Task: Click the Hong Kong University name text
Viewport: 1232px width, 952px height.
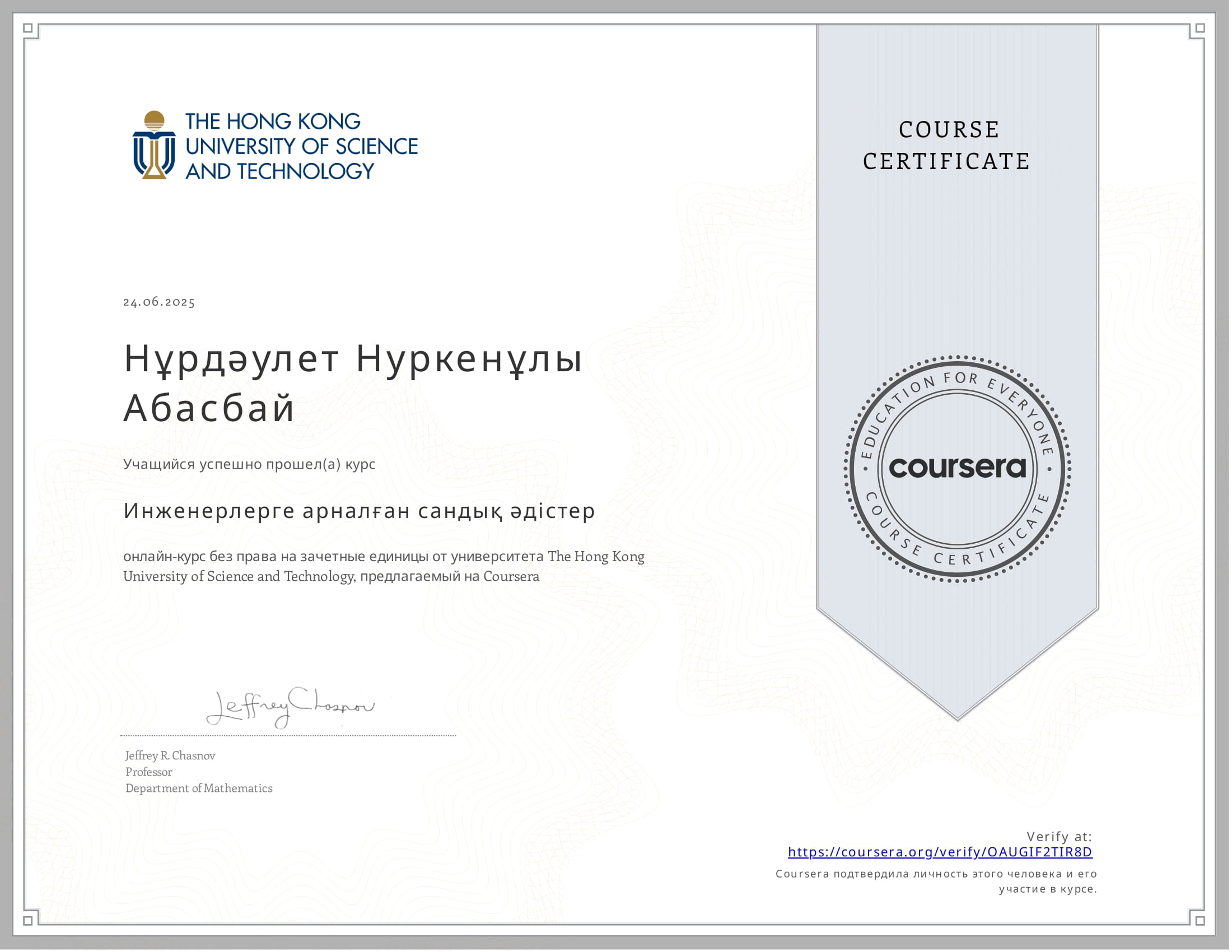Action: click(x=301, y=146)
